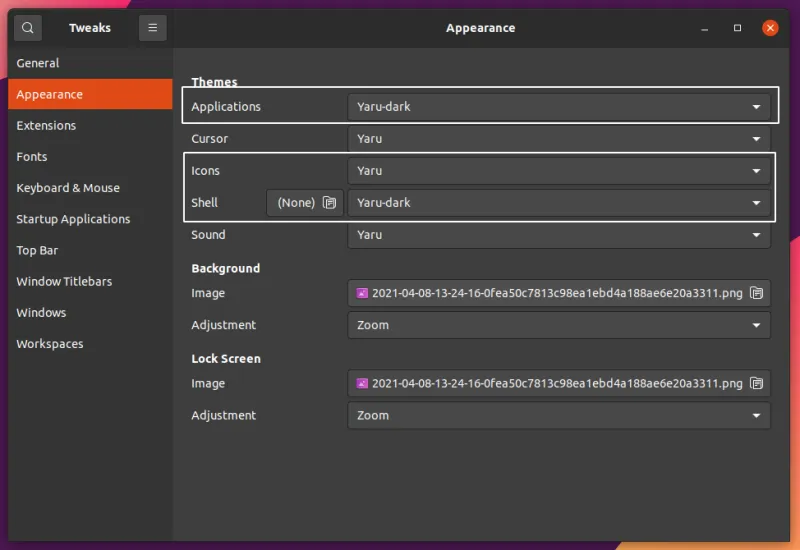This screenshot has width=800, height=550.
Task: Expand the Shell theme Yaru-dark dropdown
Action: pos(559,203)
